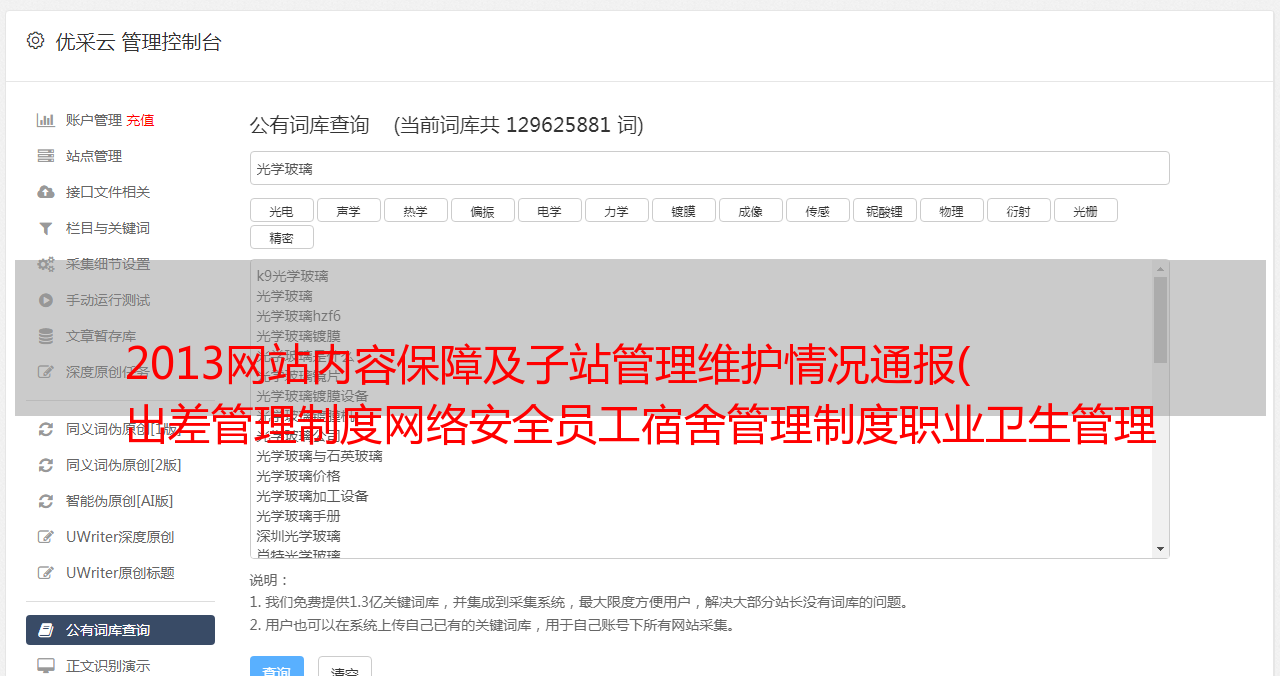Click the gear icon beside 优采云 title
1280x676 pixels.
coord(36,41)
